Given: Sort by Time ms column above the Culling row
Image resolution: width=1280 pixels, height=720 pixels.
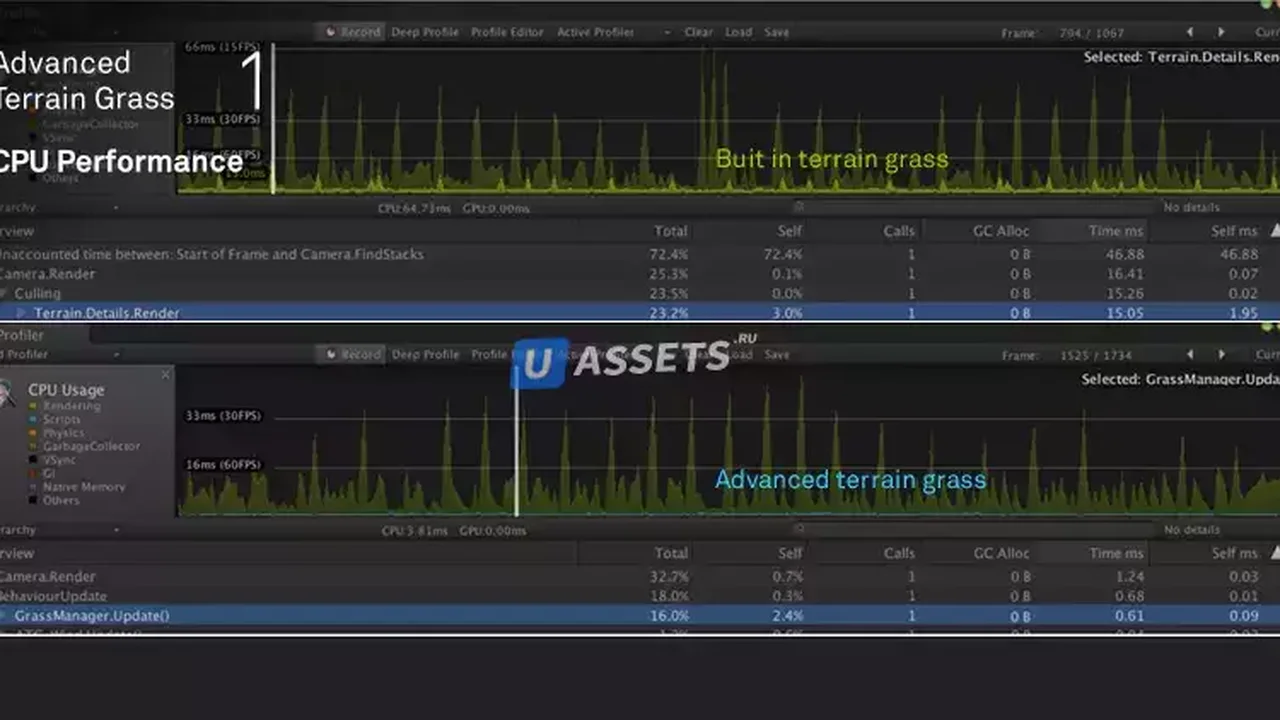Looking at the screenshot, I should [1116, 231].
